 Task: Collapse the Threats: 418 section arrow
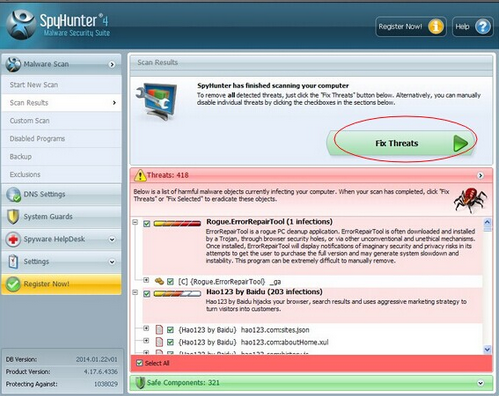pos(480,175)
